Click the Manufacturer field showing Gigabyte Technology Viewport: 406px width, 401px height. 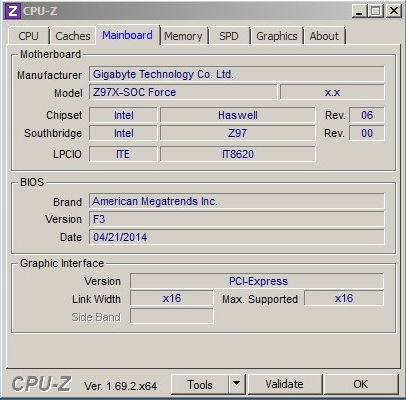click(x=237, y=74)
